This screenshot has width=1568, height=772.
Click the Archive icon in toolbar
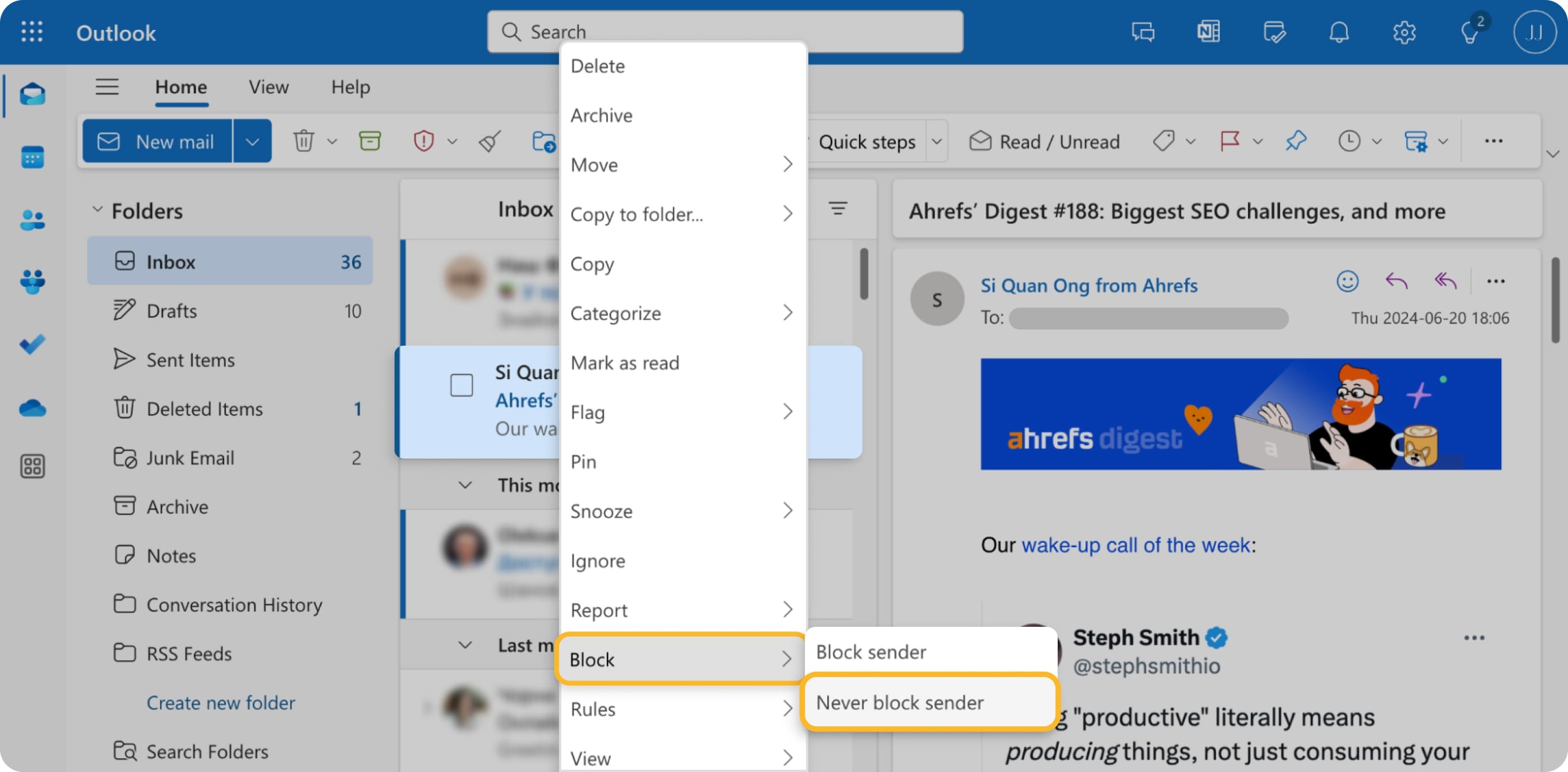pyautogui.click(x=370, y=141)
